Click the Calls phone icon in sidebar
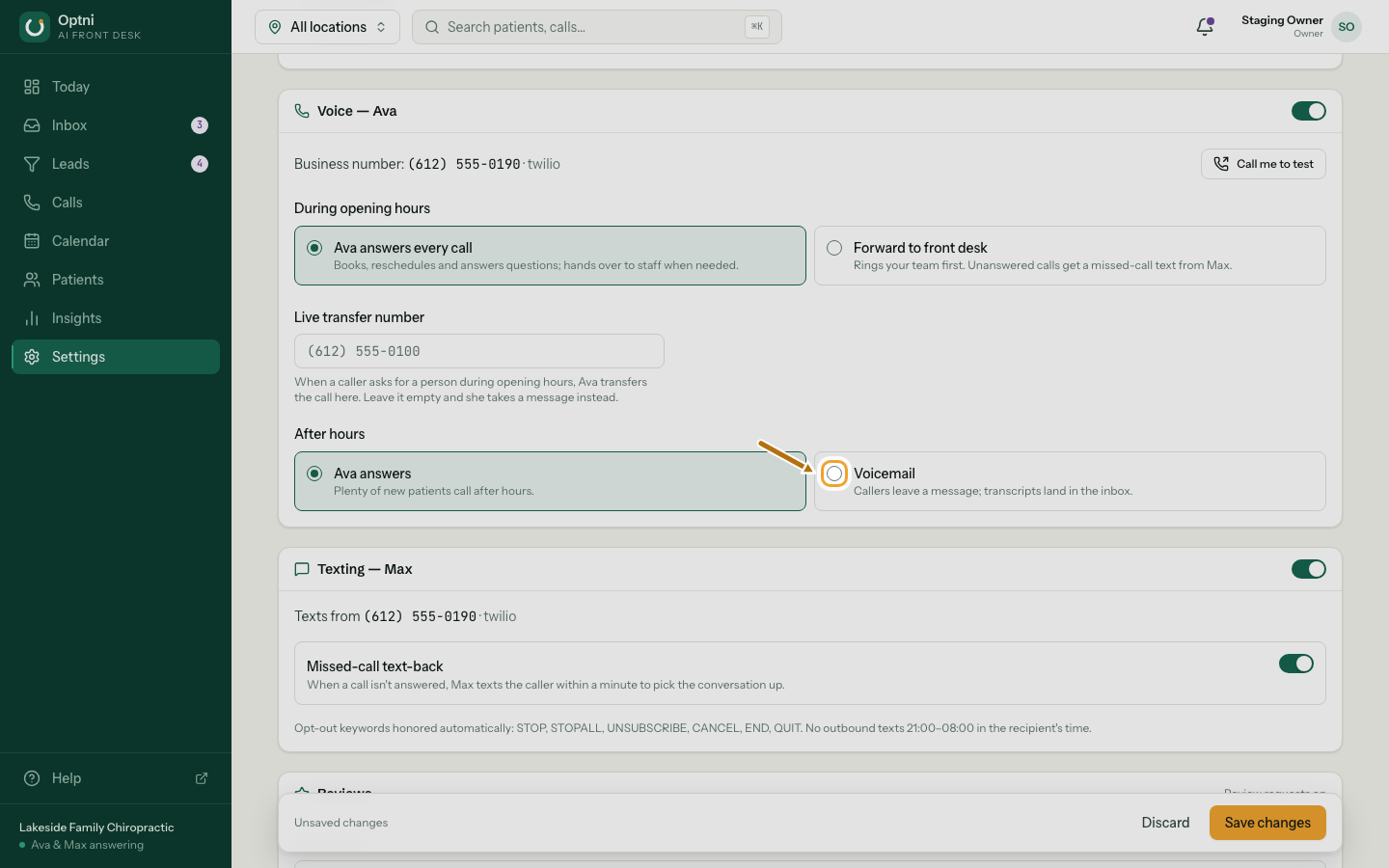 32,203
